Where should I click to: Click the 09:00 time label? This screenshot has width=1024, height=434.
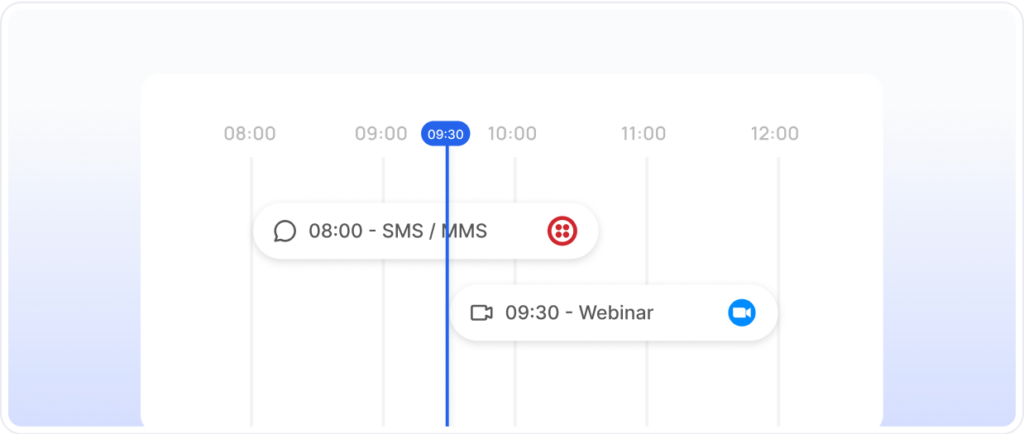coord(381,134)
